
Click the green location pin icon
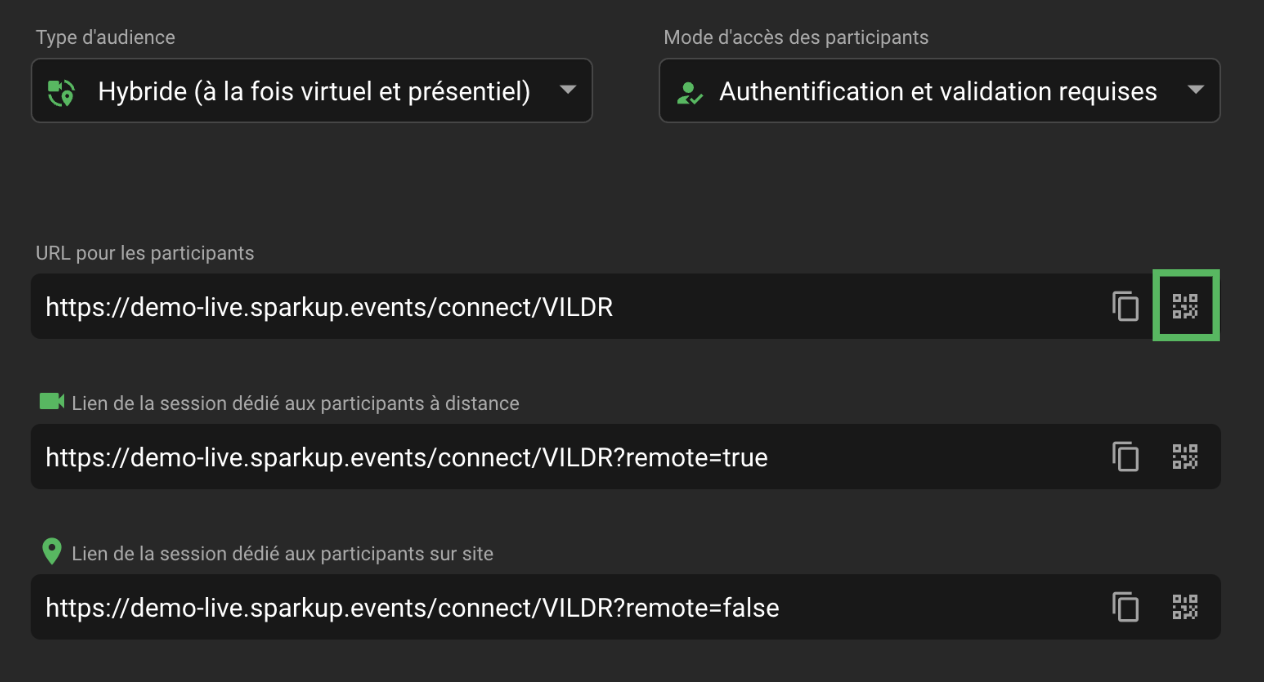coord(52,552)
